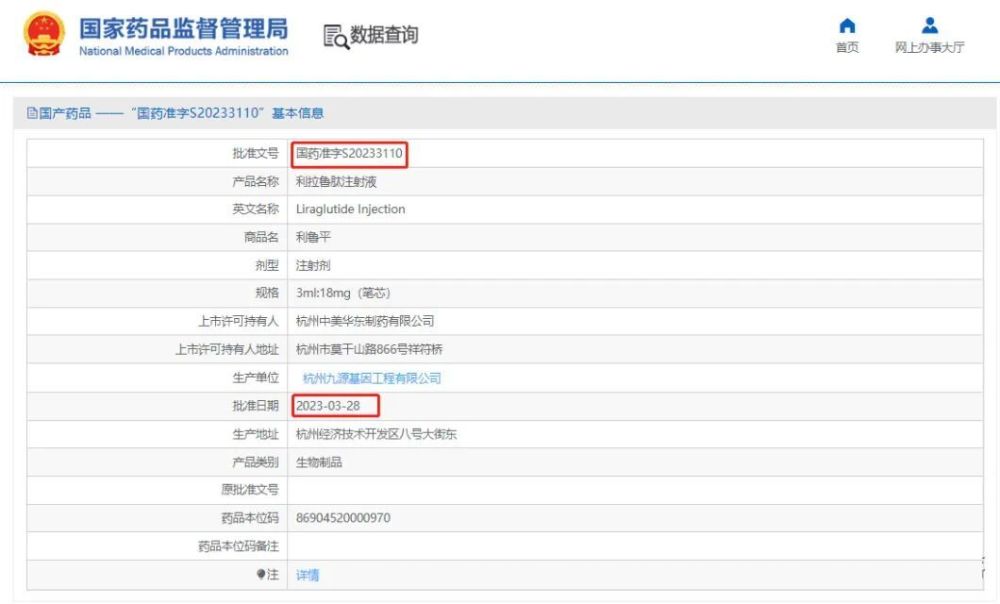Click the bullet icon beside 注

pos(261,574)
